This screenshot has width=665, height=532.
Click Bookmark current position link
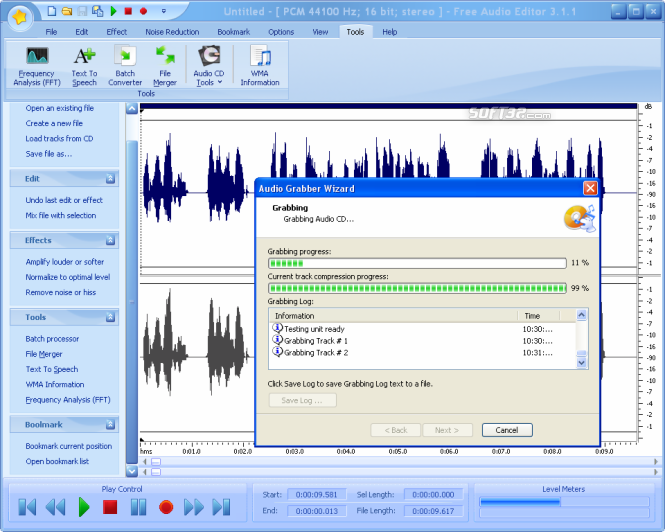coord(69,446)
